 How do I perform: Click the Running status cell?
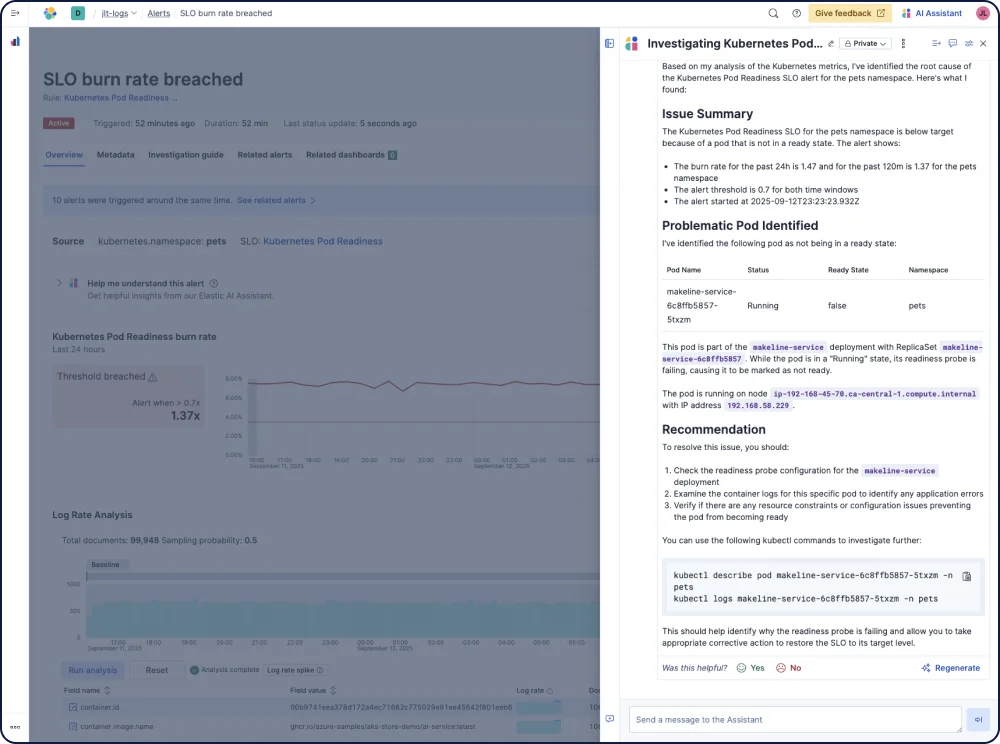(763, 306)
